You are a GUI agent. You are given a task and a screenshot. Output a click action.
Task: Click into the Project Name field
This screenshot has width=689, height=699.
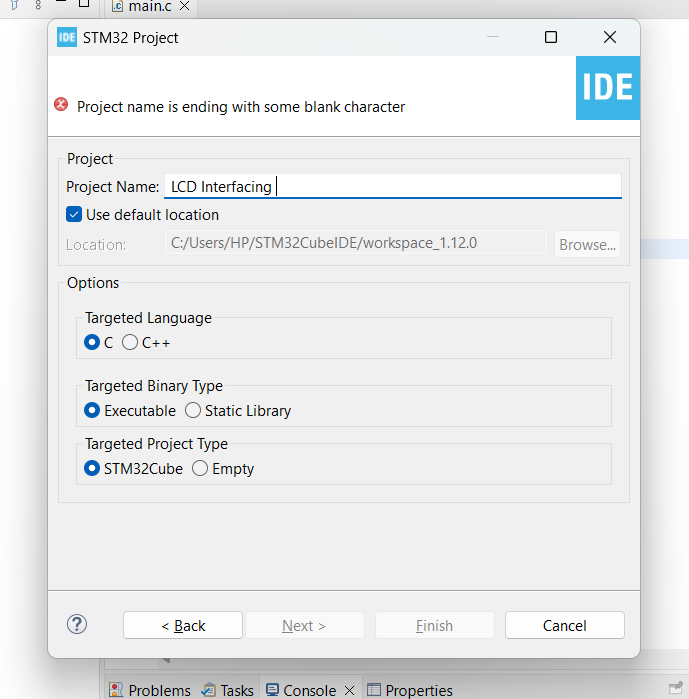(393, 186)
